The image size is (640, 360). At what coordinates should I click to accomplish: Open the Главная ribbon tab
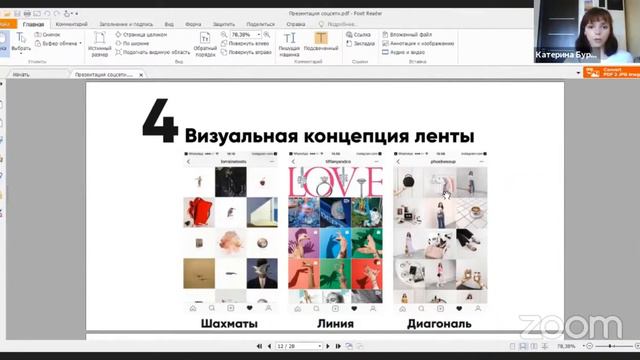click(x=33, y=24)
